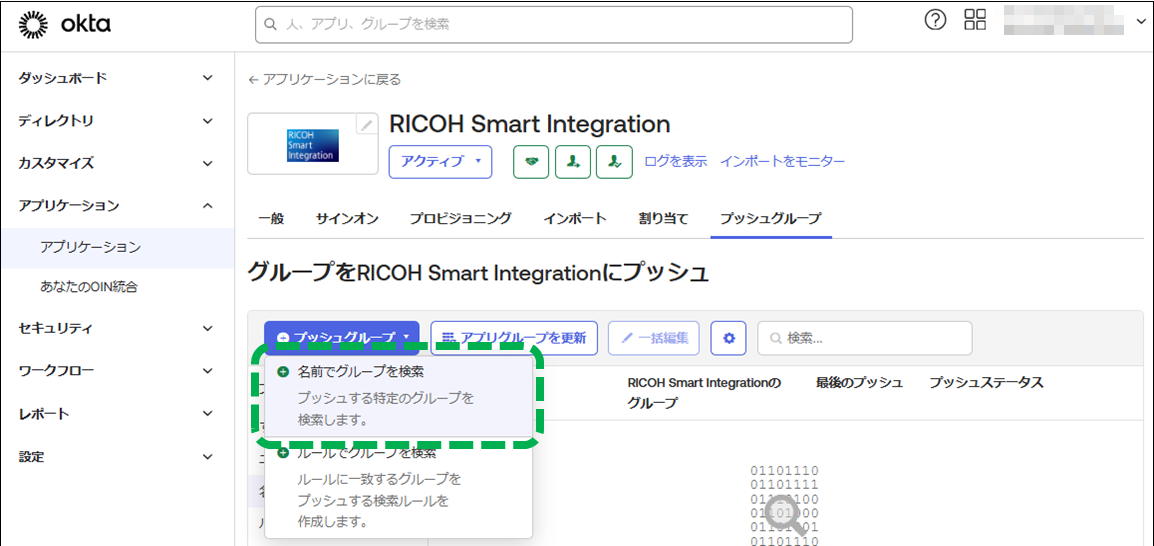Expand ワークフロー in the sidebar

coord(117,371)
